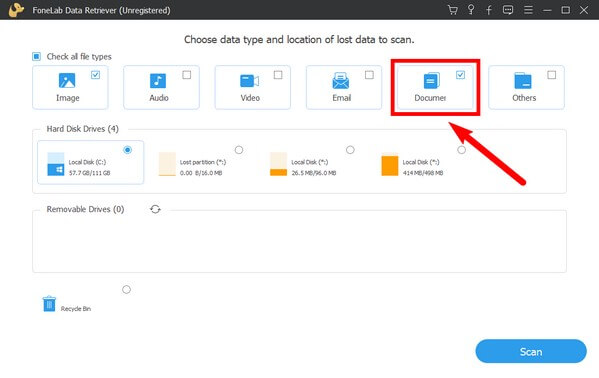Close the FoneLab Data Retriever window

click(x=584, y=10)
